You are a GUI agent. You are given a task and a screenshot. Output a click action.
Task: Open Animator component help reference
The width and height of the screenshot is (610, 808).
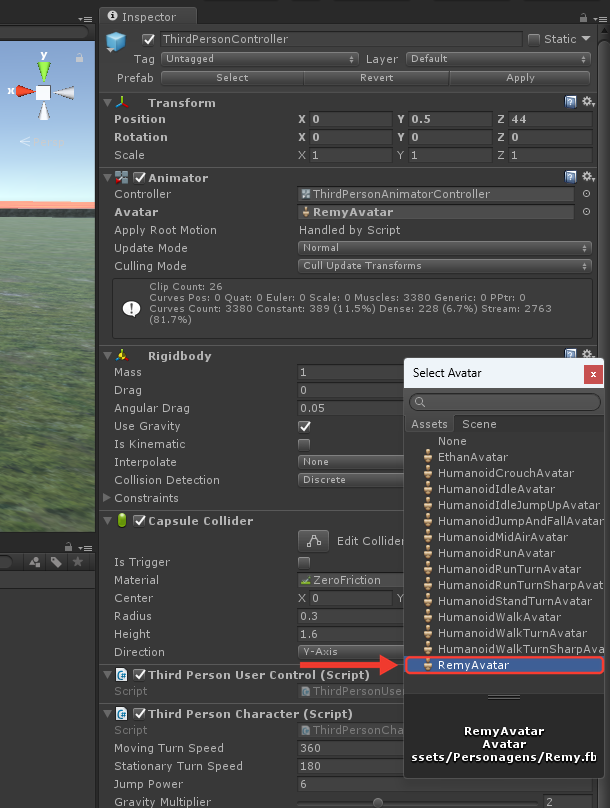click(570, 177)
